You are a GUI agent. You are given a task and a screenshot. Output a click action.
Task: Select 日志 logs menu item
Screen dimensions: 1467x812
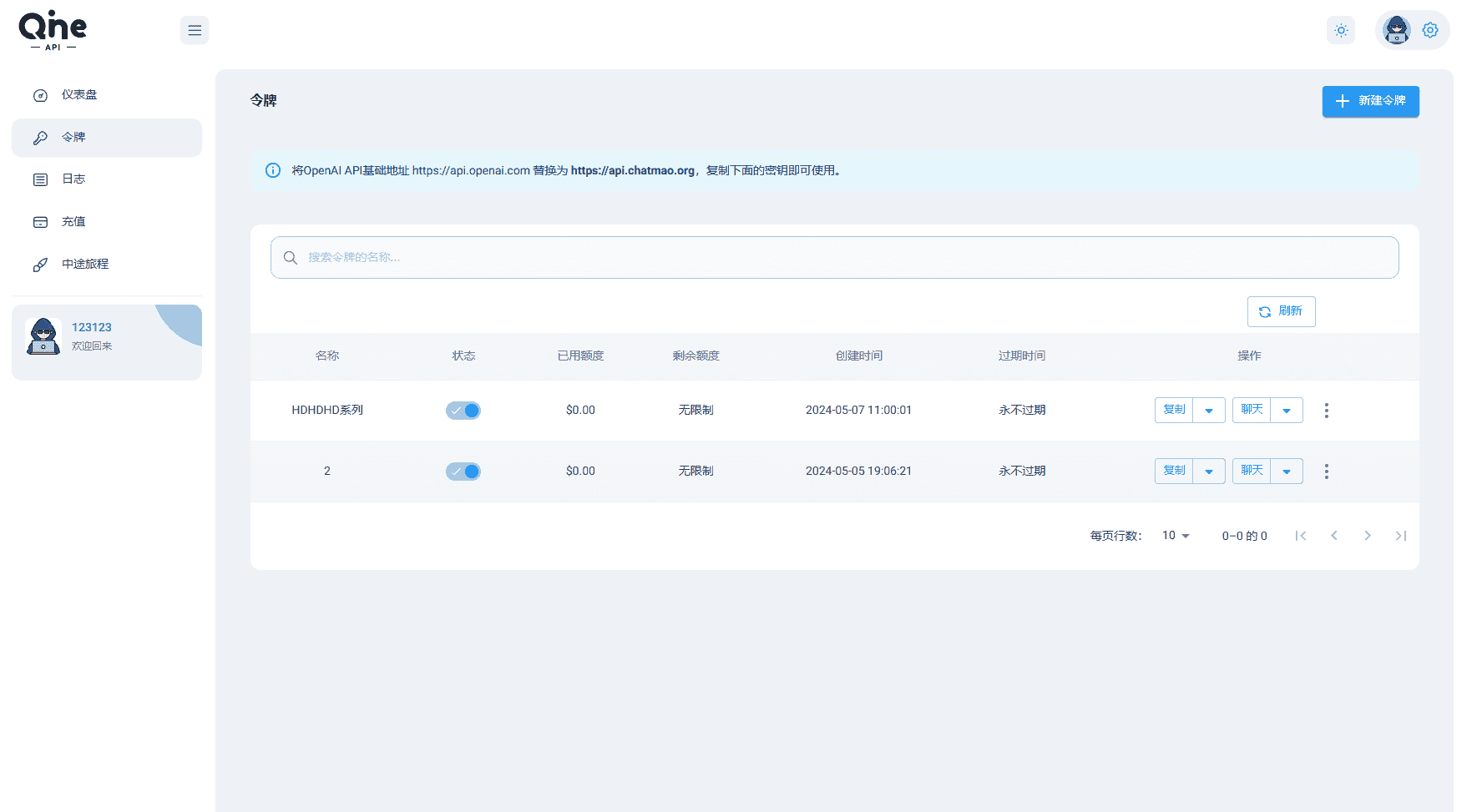73,179
